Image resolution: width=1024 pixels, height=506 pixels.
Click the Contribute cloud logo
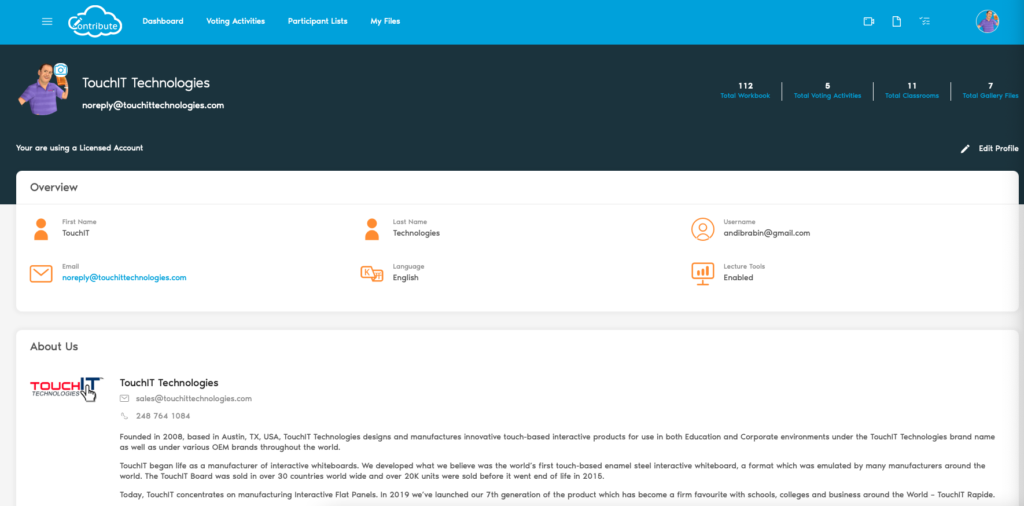(95, 22)
